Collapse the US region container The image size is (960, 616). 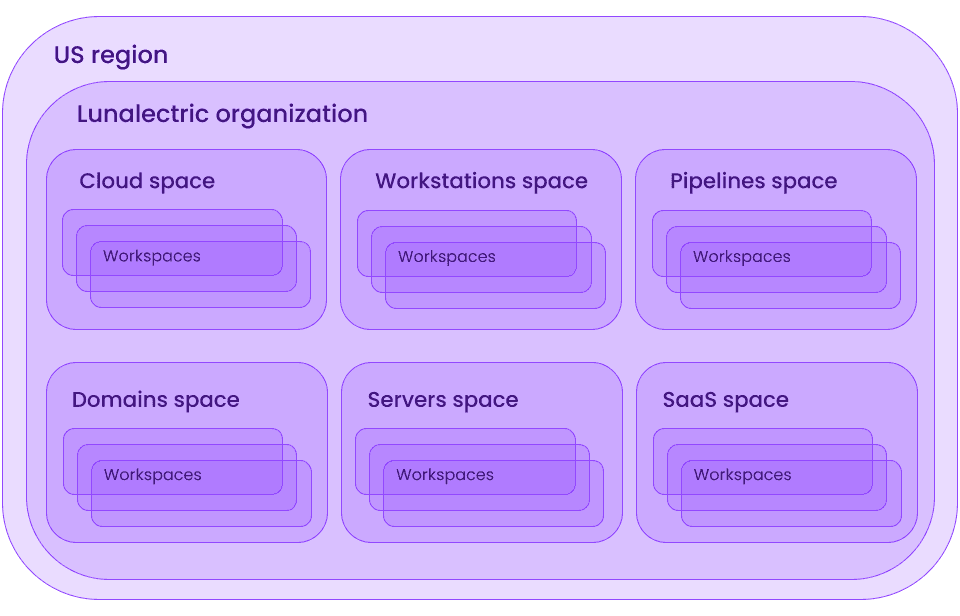112,55
